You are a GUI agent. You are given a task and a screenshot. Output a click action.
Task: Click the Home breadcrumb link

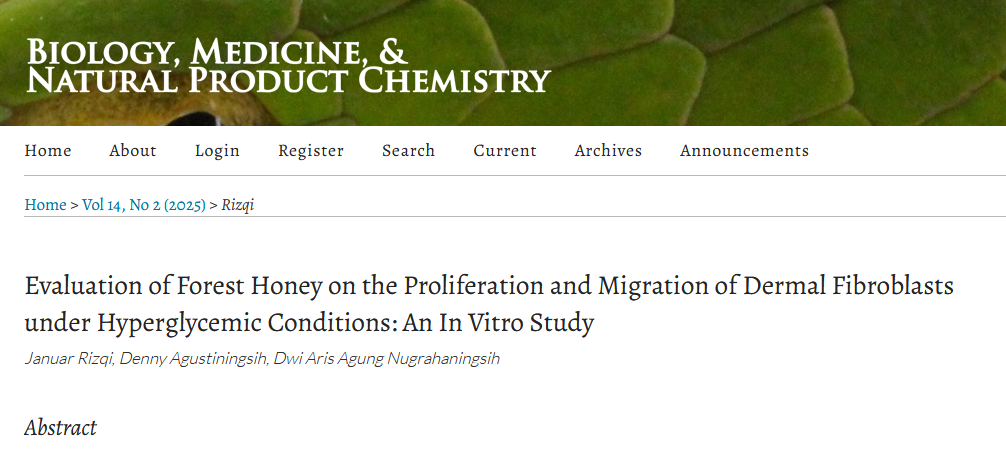coord(45,205)
